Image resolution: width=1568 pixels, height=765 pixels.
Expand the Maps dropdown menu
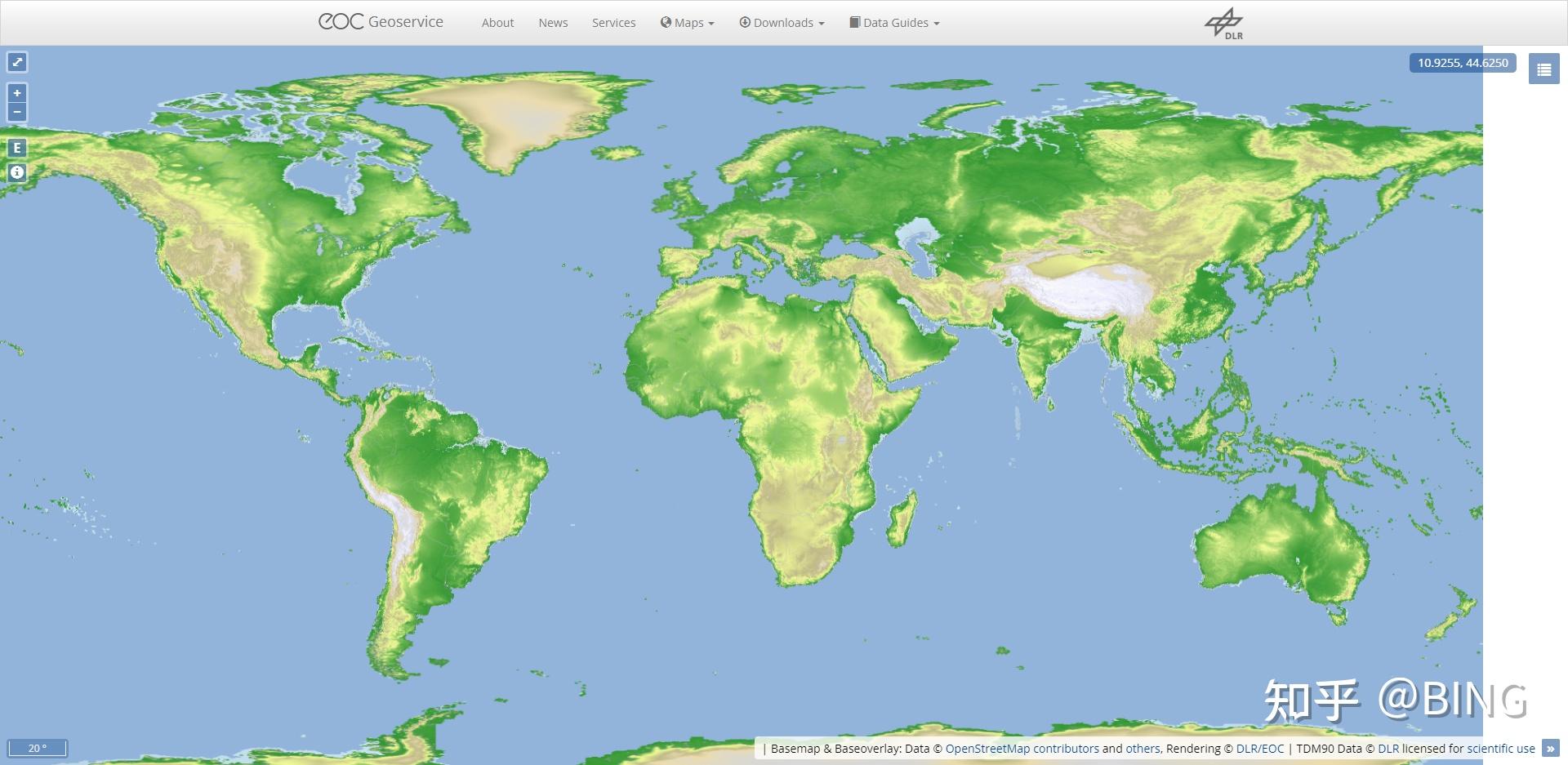click(687, 23)
